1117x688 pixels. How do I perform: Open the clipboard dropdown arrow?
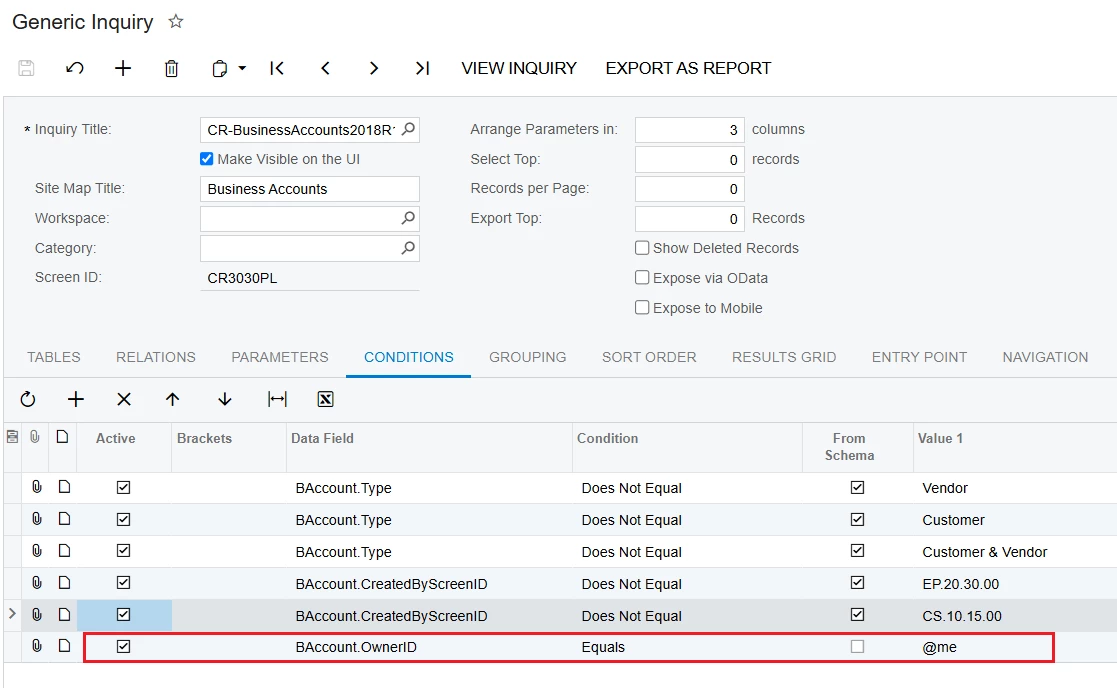coord(242,68)
